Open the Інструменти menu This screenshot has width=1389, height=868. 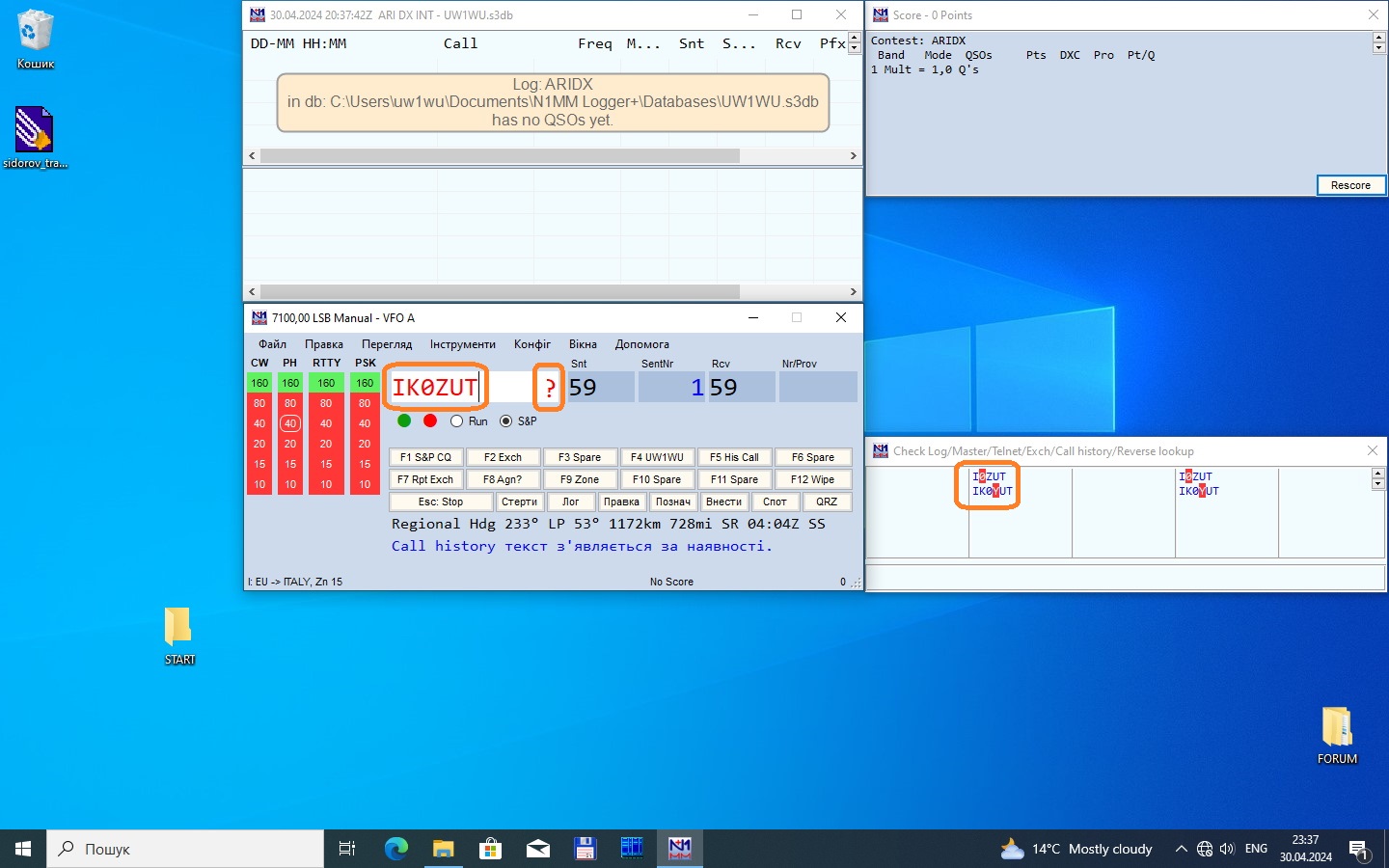462,344
